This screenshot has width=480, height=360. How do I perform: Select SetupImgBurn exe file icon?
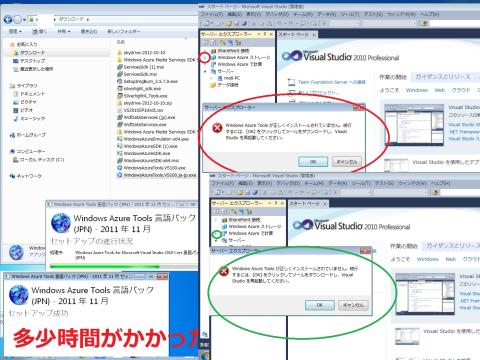click(x=120, y=81)
